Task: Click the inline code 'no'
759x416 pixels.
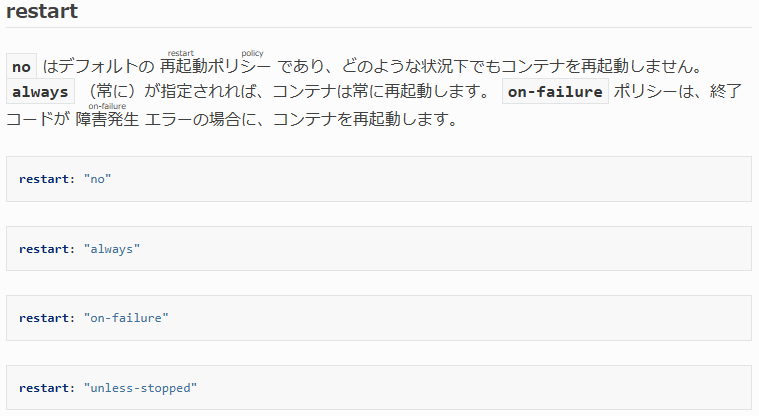Action: [21, 66]
